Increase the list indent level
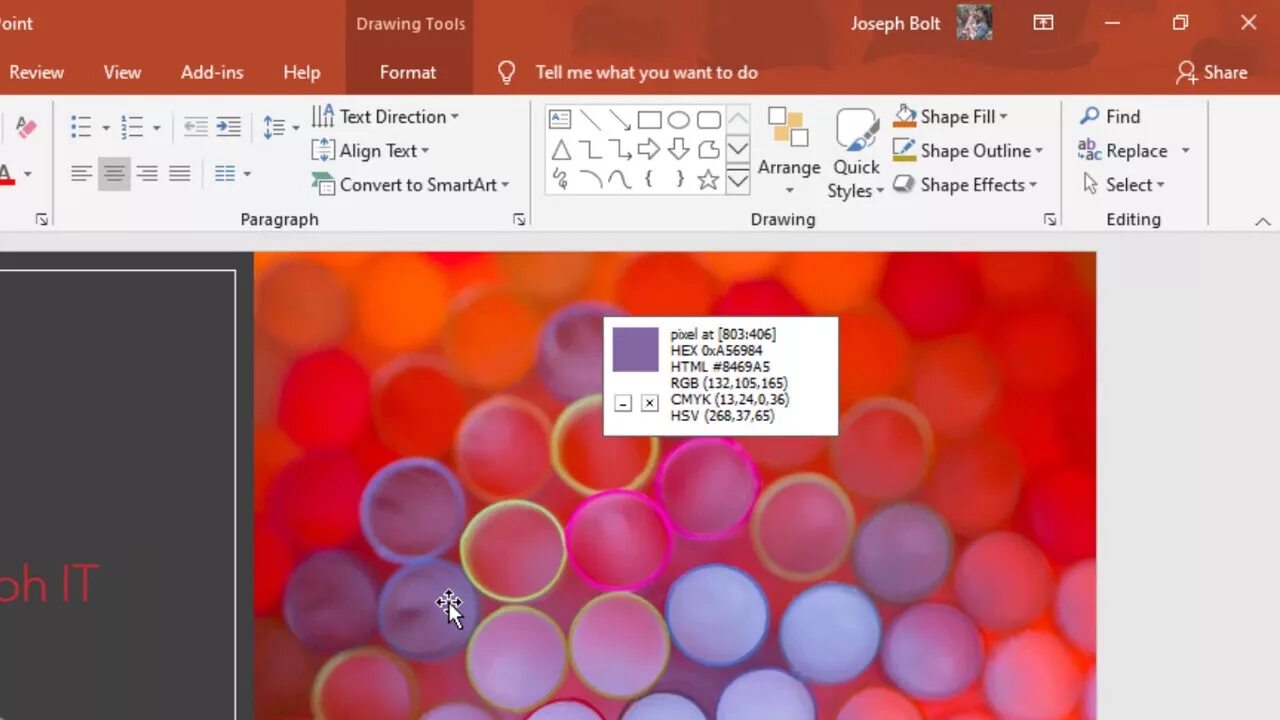Screen dimensions: 1280x720 (x=229, y=127)
